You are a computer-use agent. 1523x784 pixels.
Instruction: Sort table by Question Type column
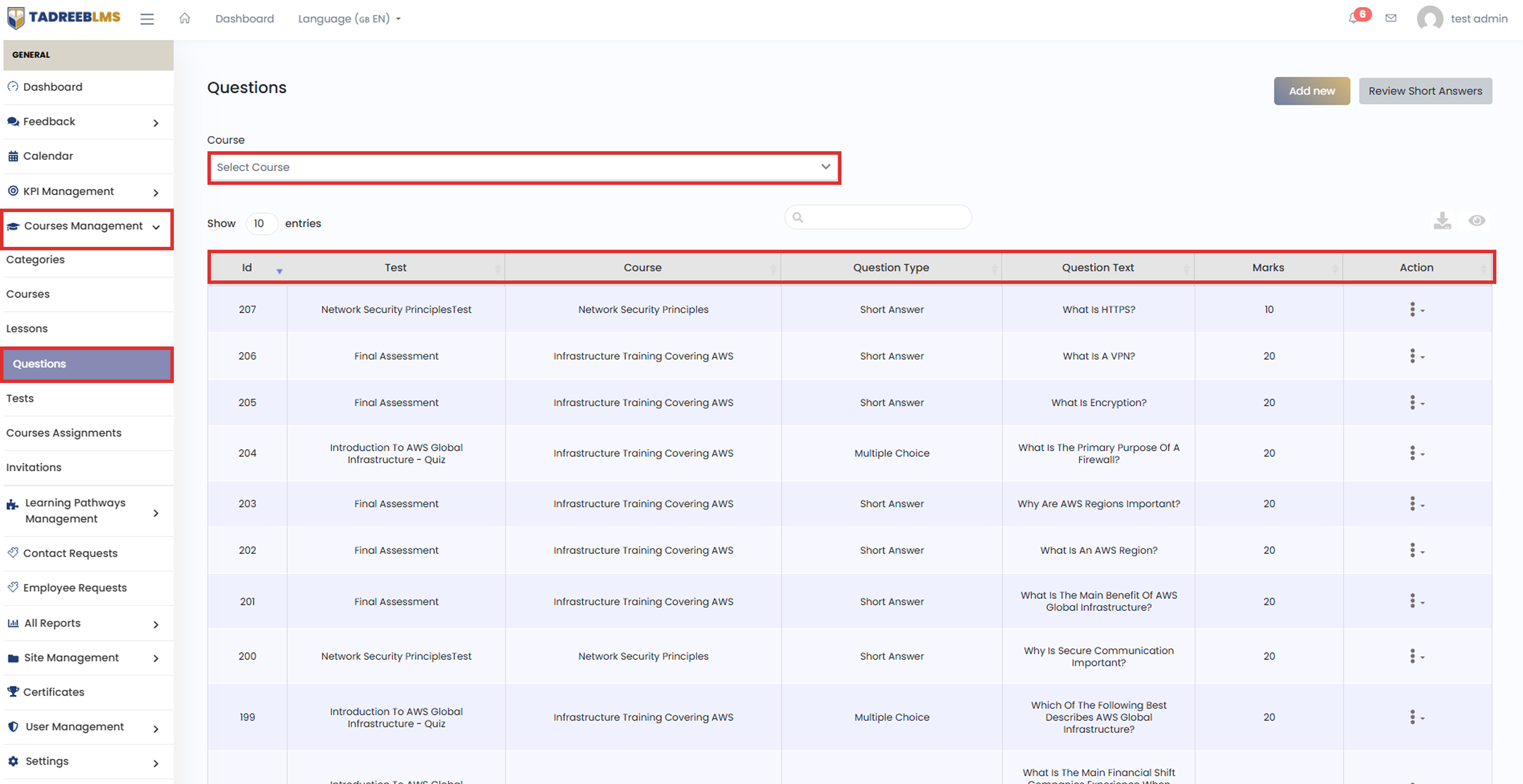coord(891,267)
